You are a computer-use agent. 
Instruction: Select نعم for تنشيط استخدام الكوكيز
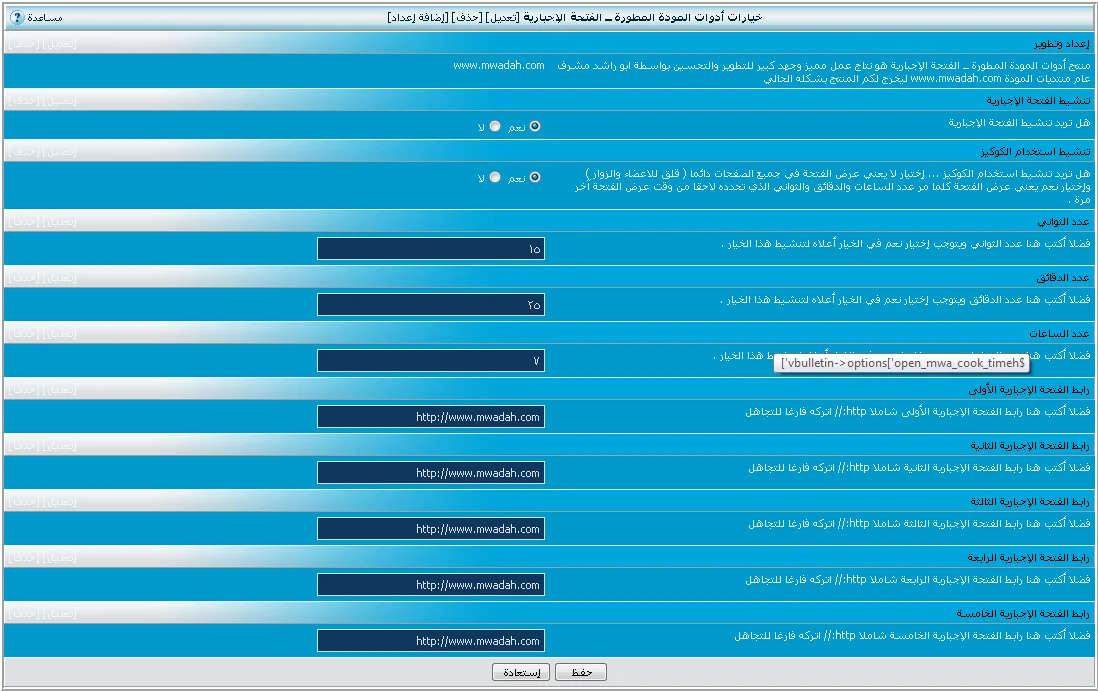[535, 177]
